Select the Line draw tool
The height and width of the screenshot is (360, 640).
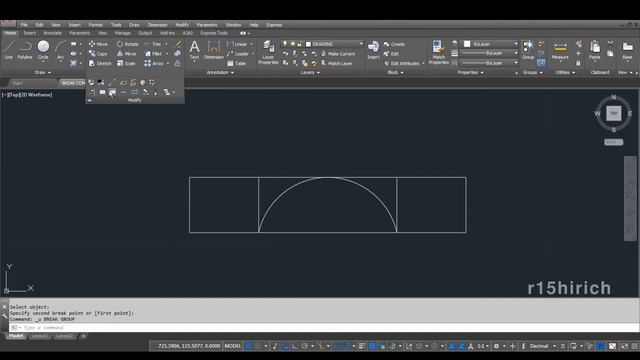[x=9, y=50]
